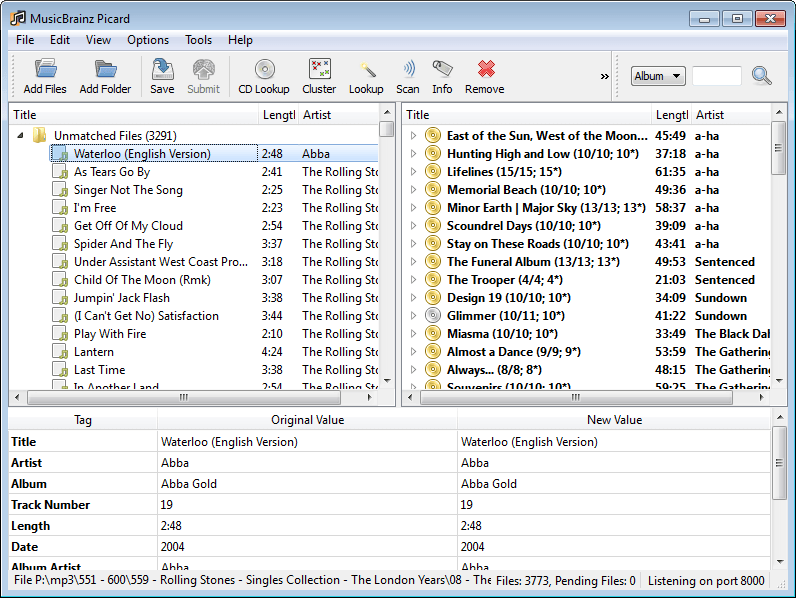
Task: Expand The Funeral Album node
Action: pos(413,262)
